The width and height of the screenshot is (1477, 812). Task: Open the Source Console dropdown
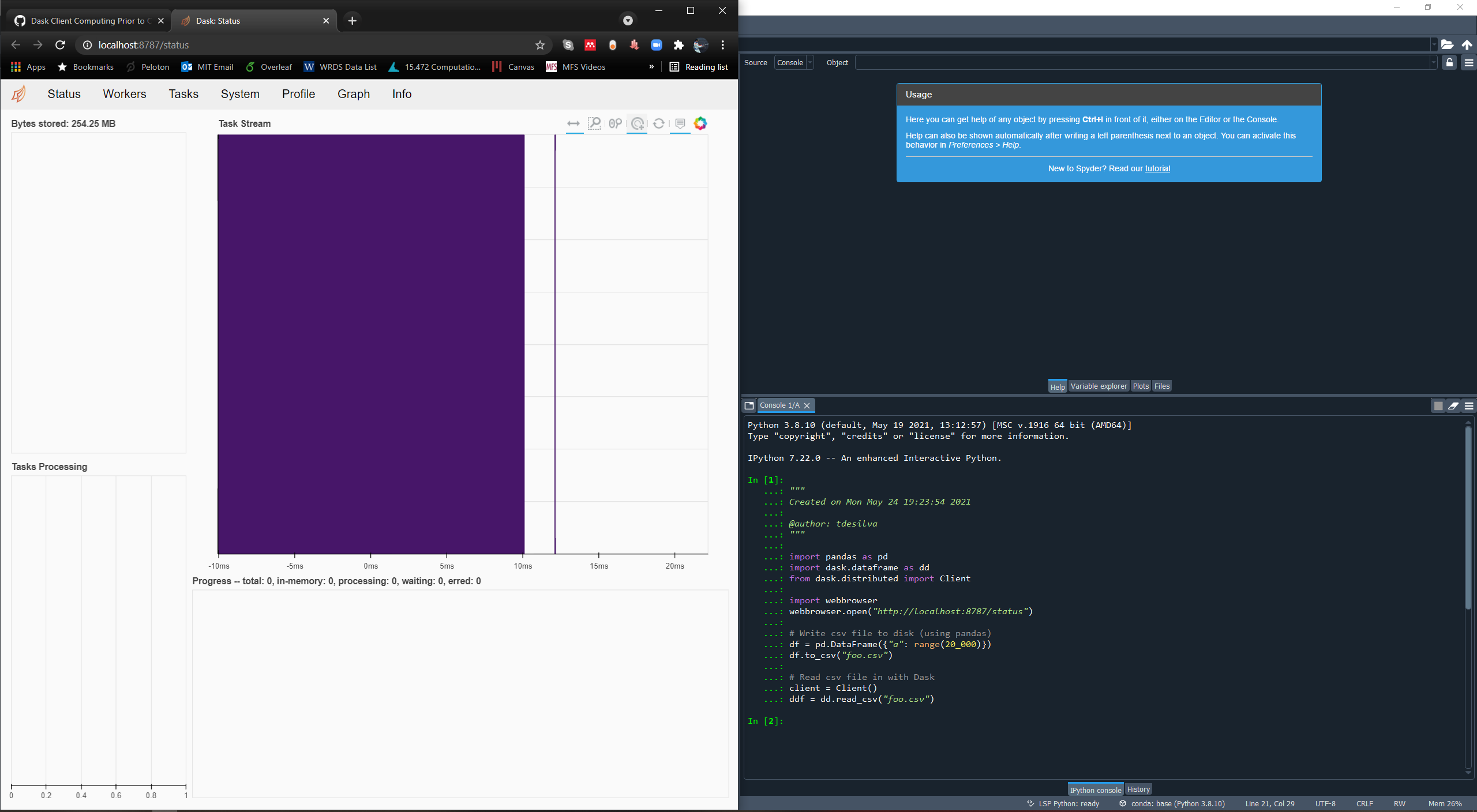click(x=794, y=62)
